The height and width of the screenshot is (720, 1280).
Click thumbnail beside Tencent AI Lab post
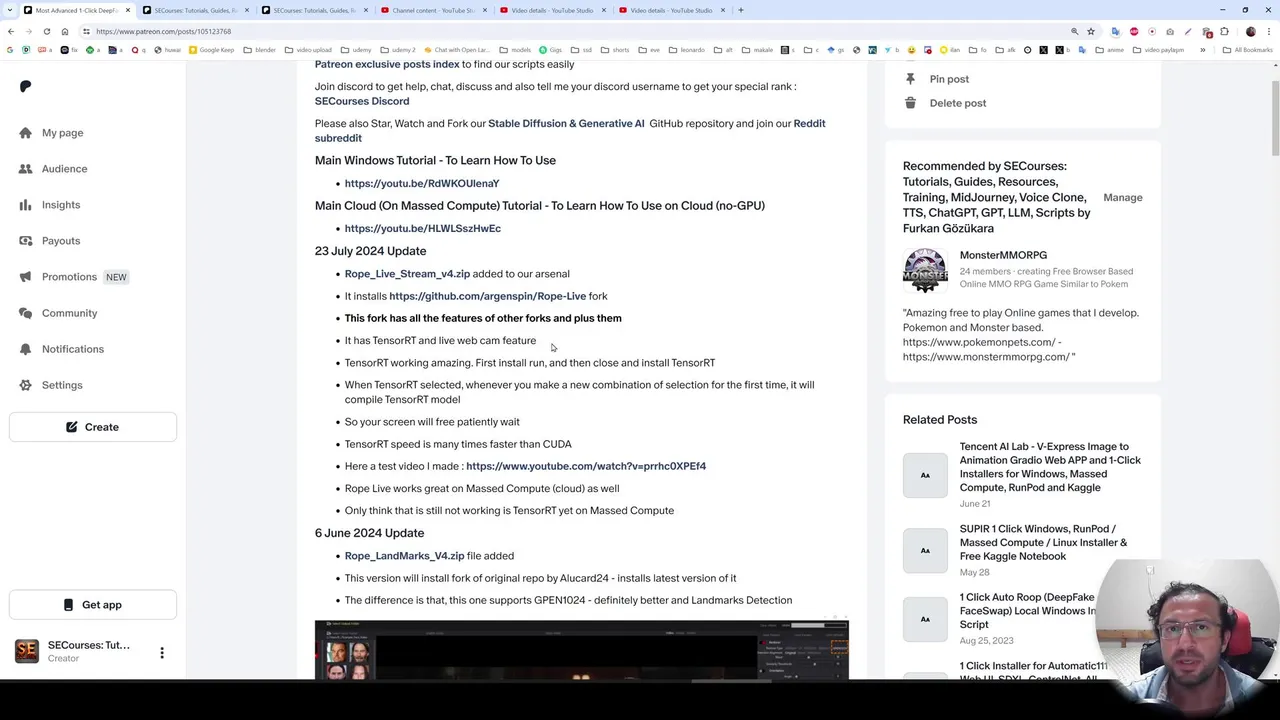pos(925,475)
